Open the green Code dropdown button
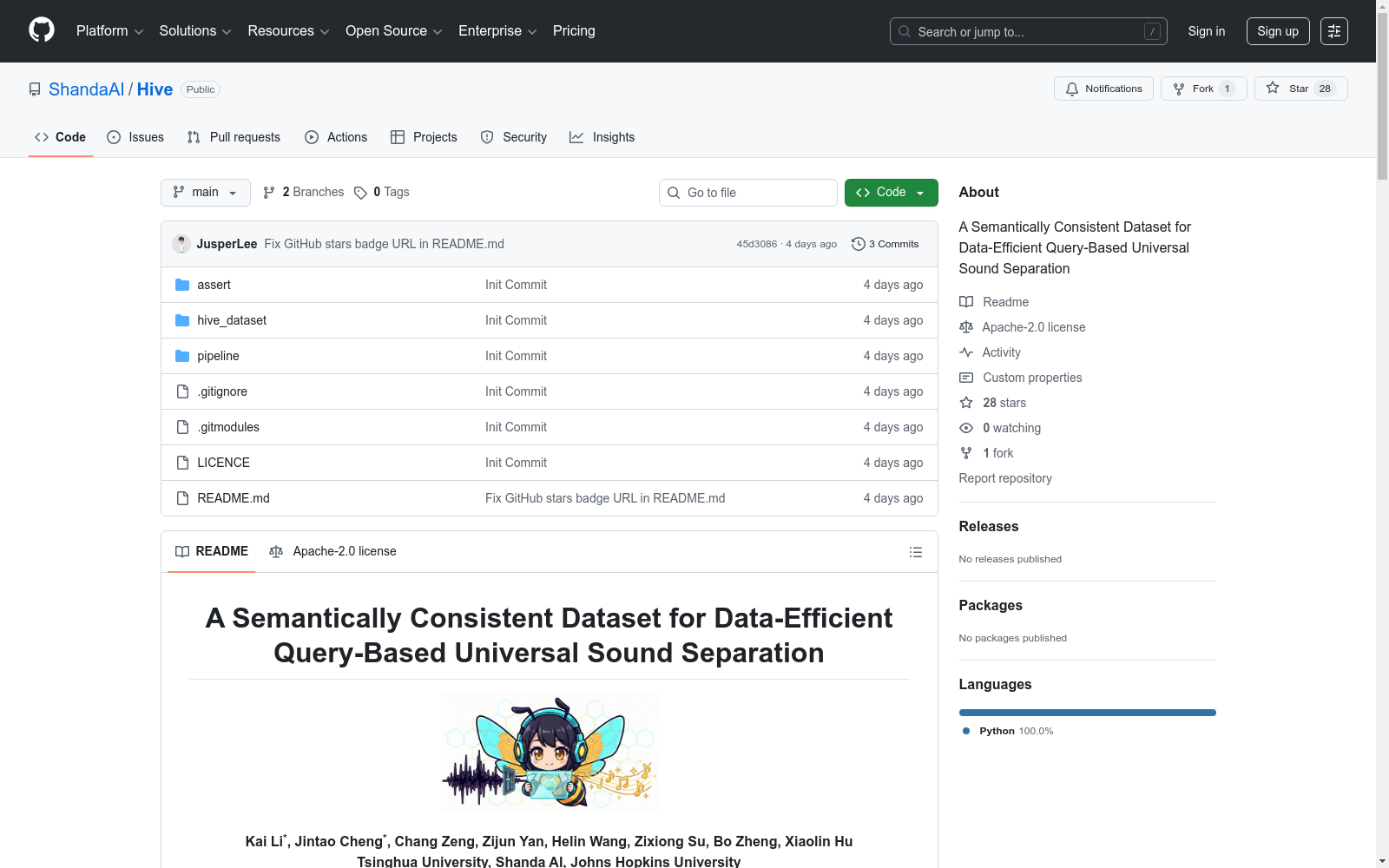This screenshot has width=1389, height=868. tap(891, 193)
